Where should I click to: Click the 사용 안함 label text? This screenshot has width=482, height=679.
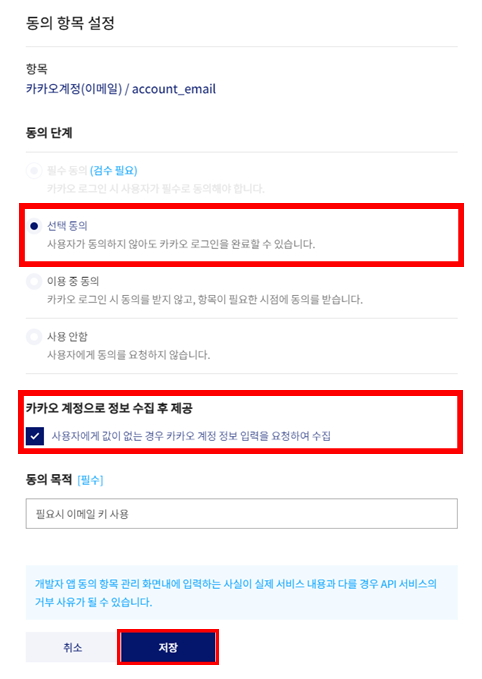(67, 337)
